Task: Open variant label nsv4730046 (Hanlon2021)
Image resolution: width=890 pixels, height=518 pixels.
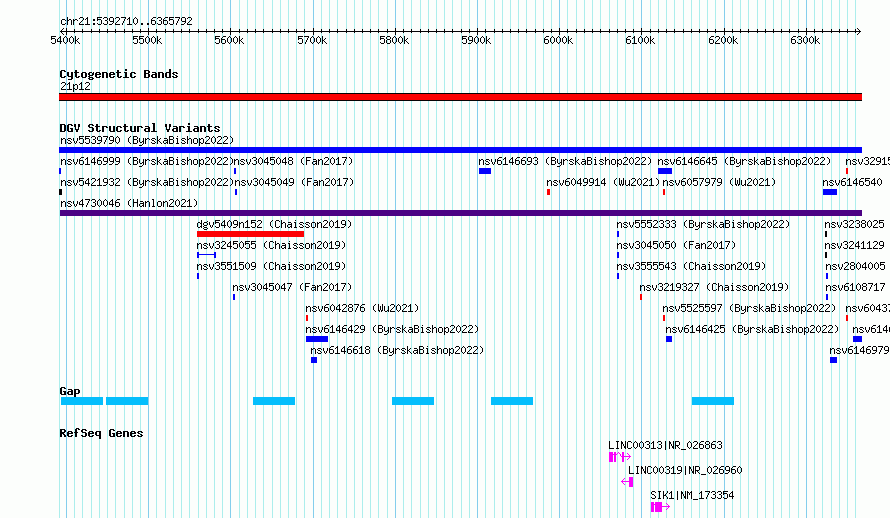Action: click(129, 203)
